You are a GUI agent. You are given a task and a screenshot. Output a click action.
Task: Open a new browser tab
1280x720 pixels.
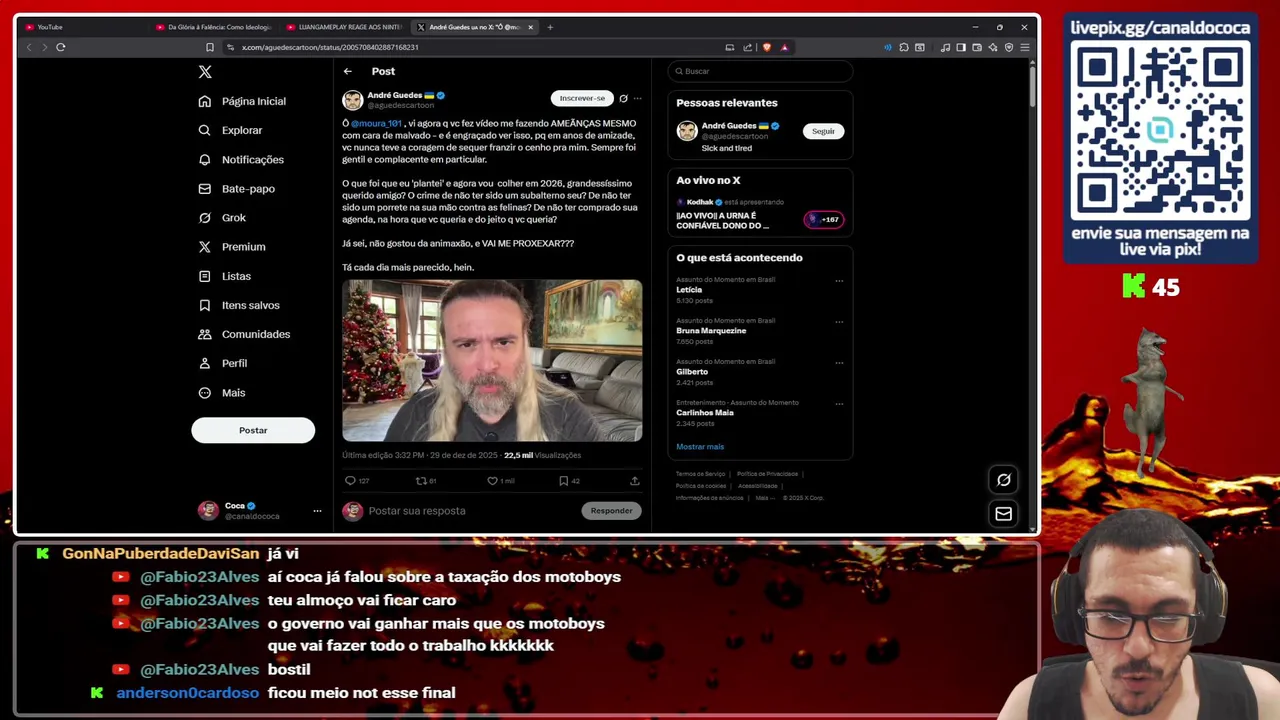[550, 27]
